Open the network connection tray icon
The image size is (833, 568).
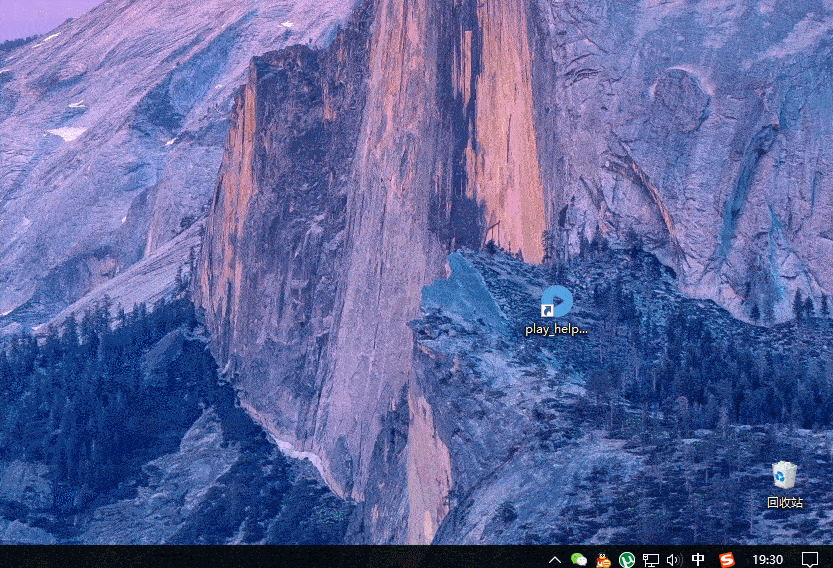tap(651, 560)
